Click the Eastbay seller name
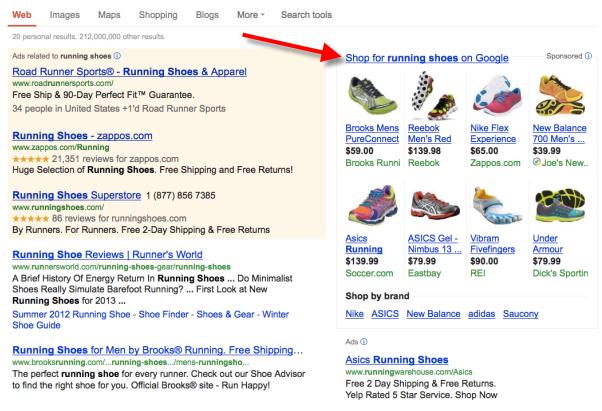 point(424,273)
